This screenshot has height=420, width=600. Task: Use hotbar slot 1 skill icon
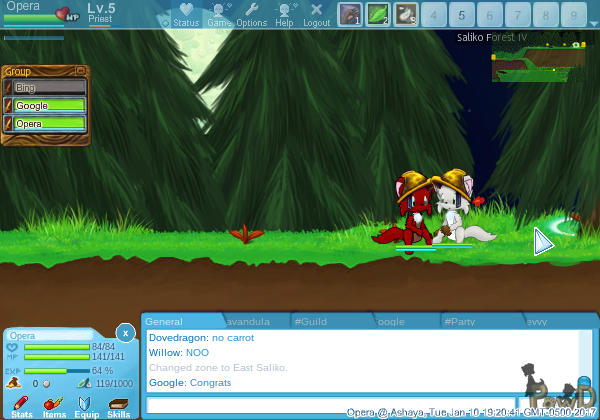[x=350, y=15]
